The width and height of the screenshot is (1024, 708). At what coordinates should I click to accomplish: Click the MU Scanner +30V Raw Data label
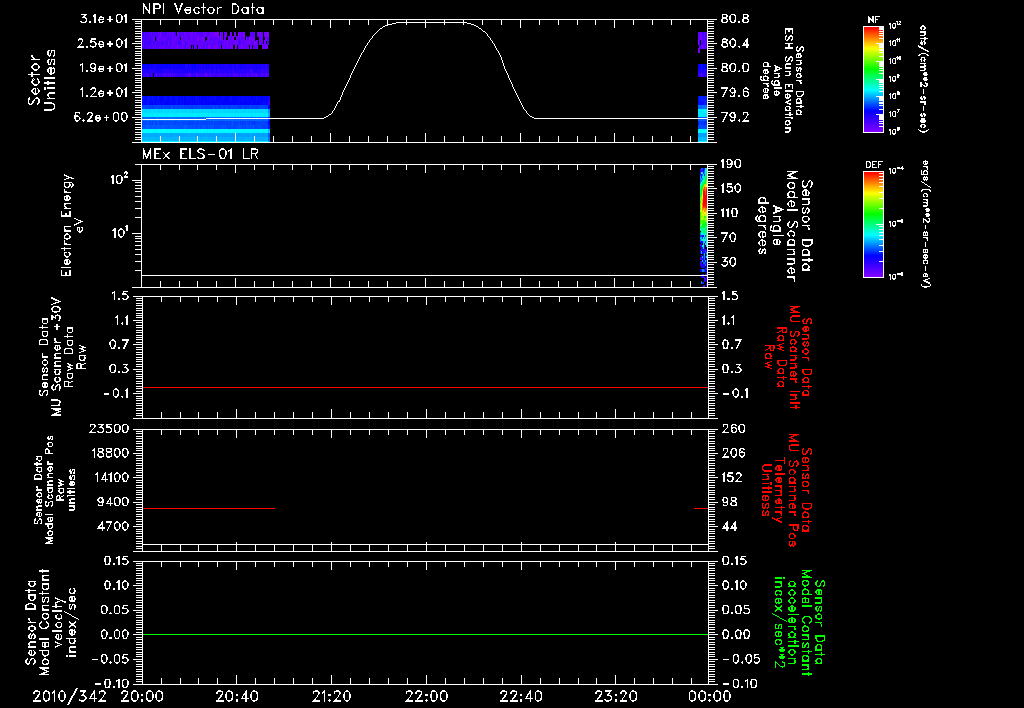[62, 357]
